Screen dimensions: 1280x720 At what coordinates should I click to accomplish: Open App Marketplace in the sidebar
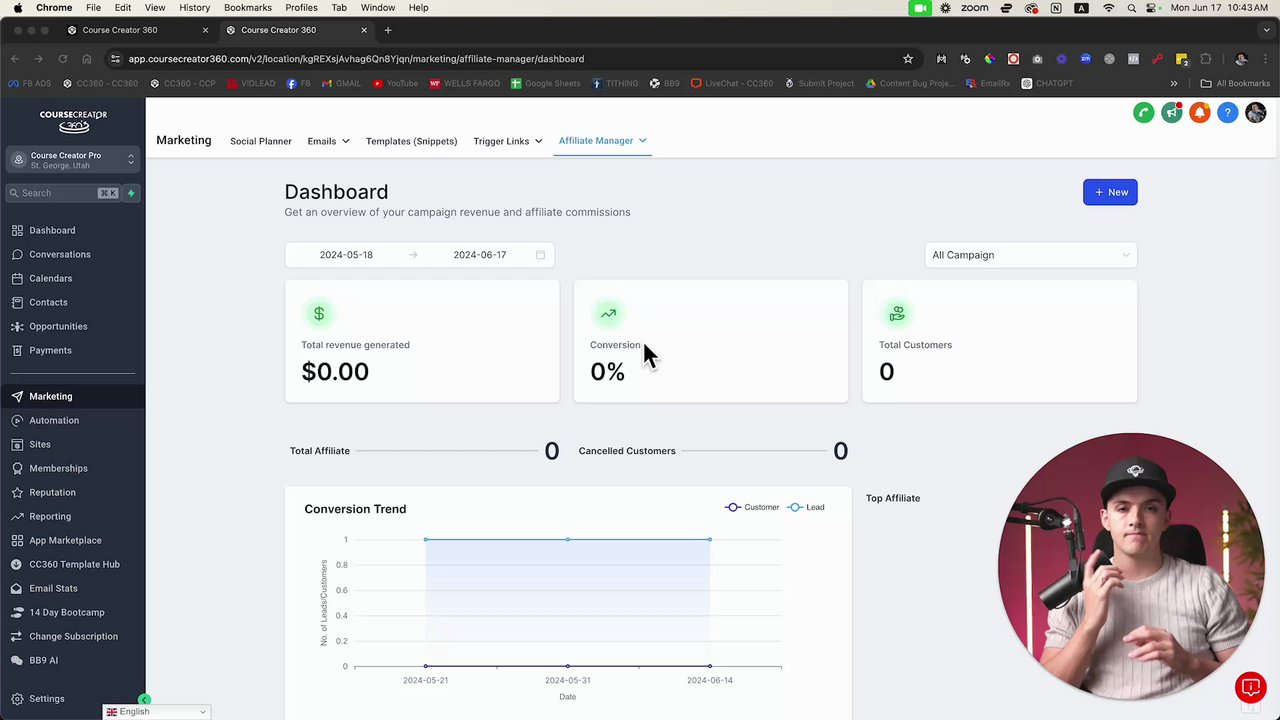(65, 540)
